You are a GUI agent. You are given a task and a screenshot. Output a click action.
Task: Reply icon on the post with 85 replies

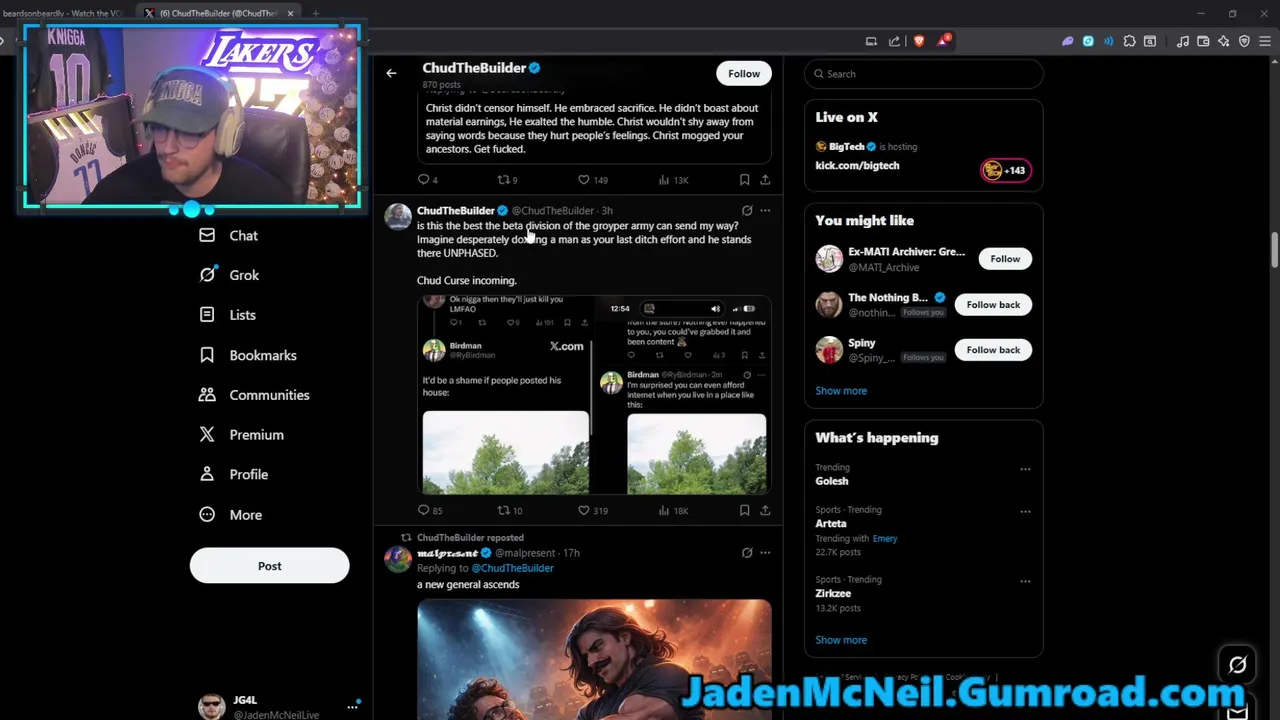423,510
